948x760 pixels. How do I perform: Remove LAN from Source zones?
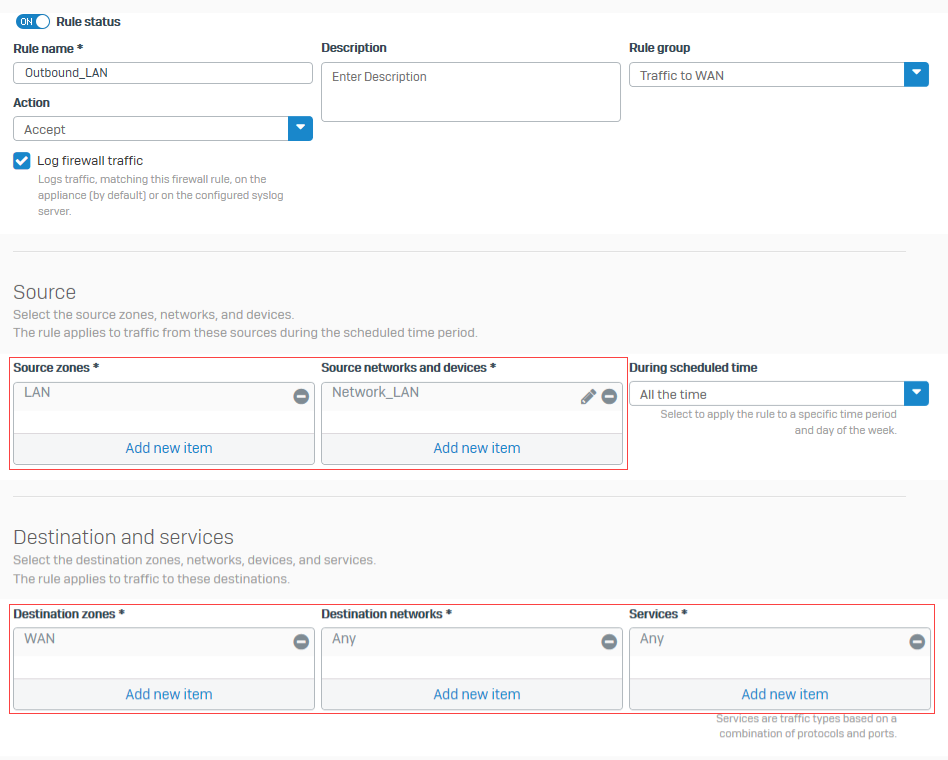(x=301, y=396)
